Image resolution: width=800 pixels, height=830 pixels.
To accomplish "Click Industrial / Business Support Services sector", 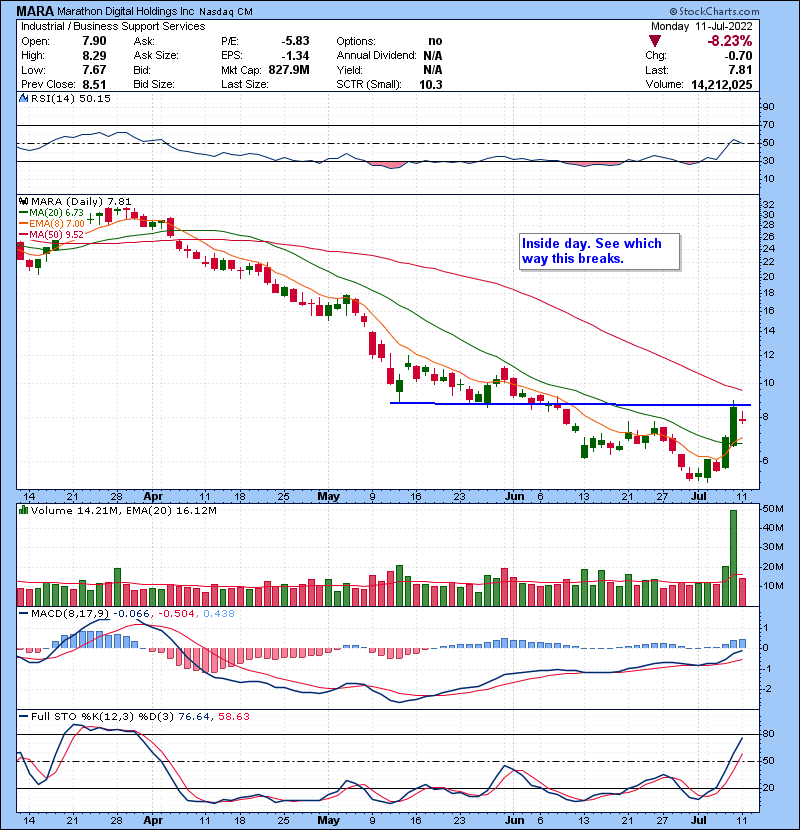I will (x=113, y=26).
